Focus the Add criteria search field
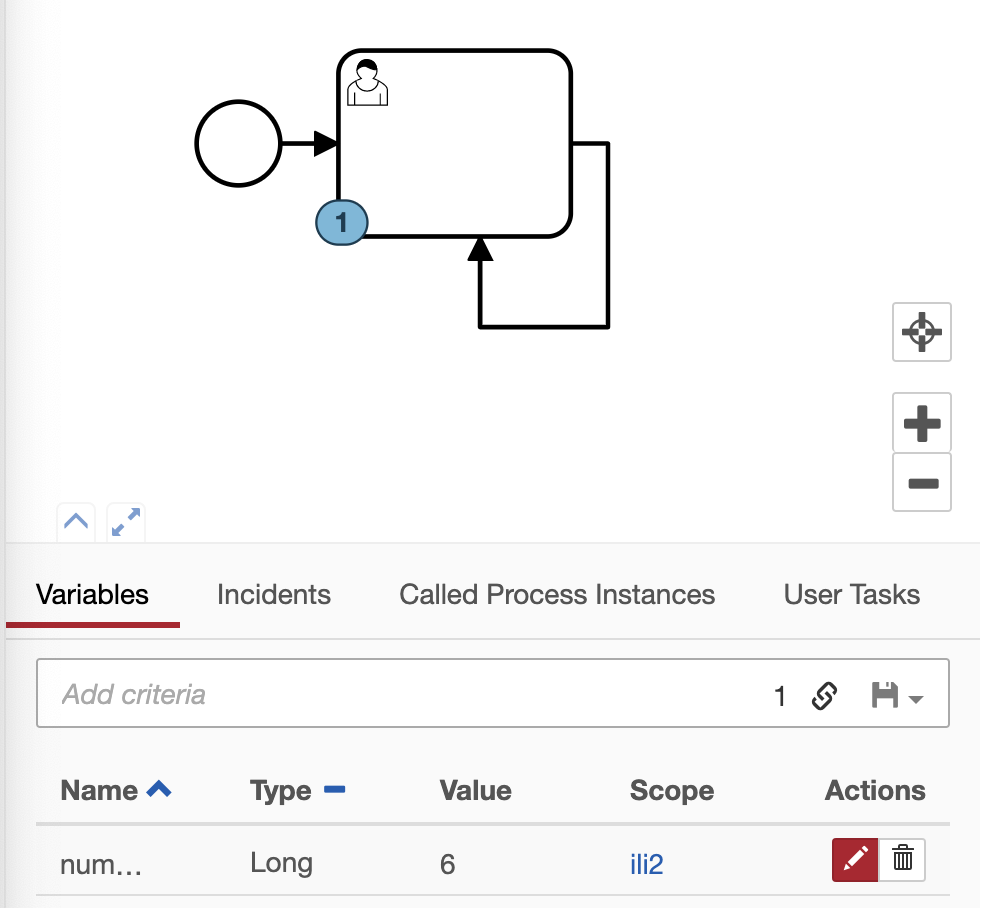Image resolution: width=982 pixels, height=908 pixels. click(400, 694)
